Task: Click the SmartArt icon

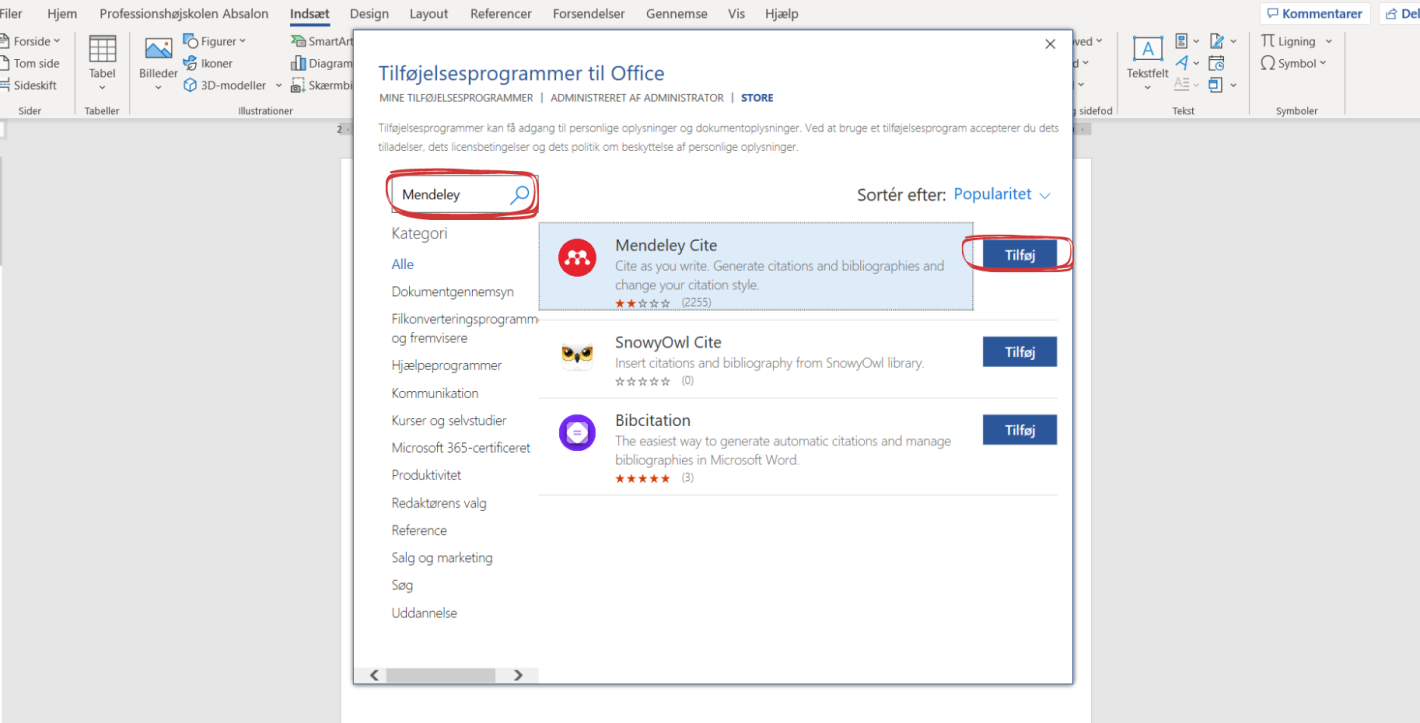Action: tap(298, 41)
